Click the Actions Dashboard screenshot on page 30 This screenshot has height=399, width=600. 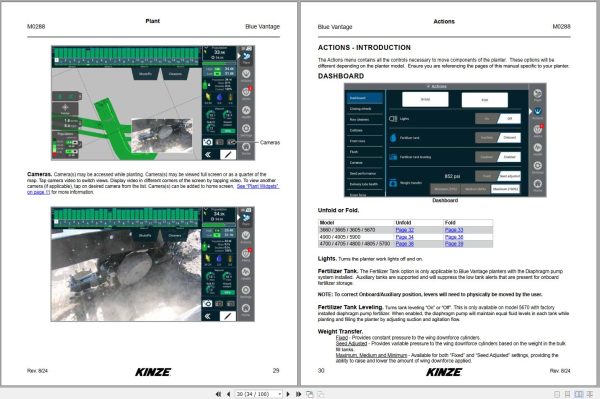tap(445, 140)
